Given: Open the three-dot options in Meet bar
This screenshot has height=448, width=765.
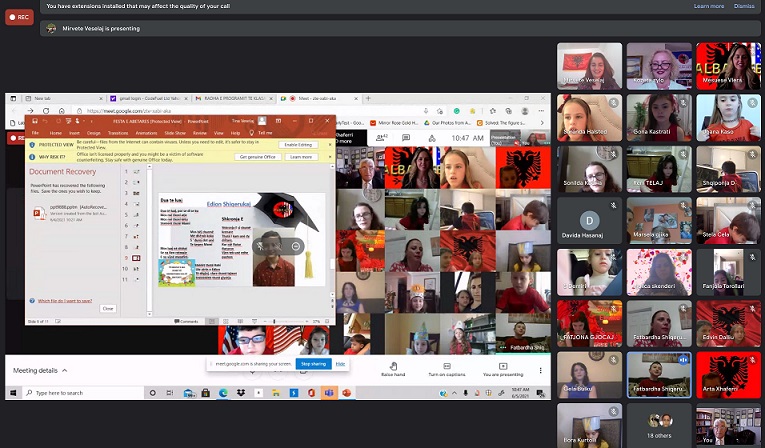Looking at the screenshot, I should [x=541, y=369].
